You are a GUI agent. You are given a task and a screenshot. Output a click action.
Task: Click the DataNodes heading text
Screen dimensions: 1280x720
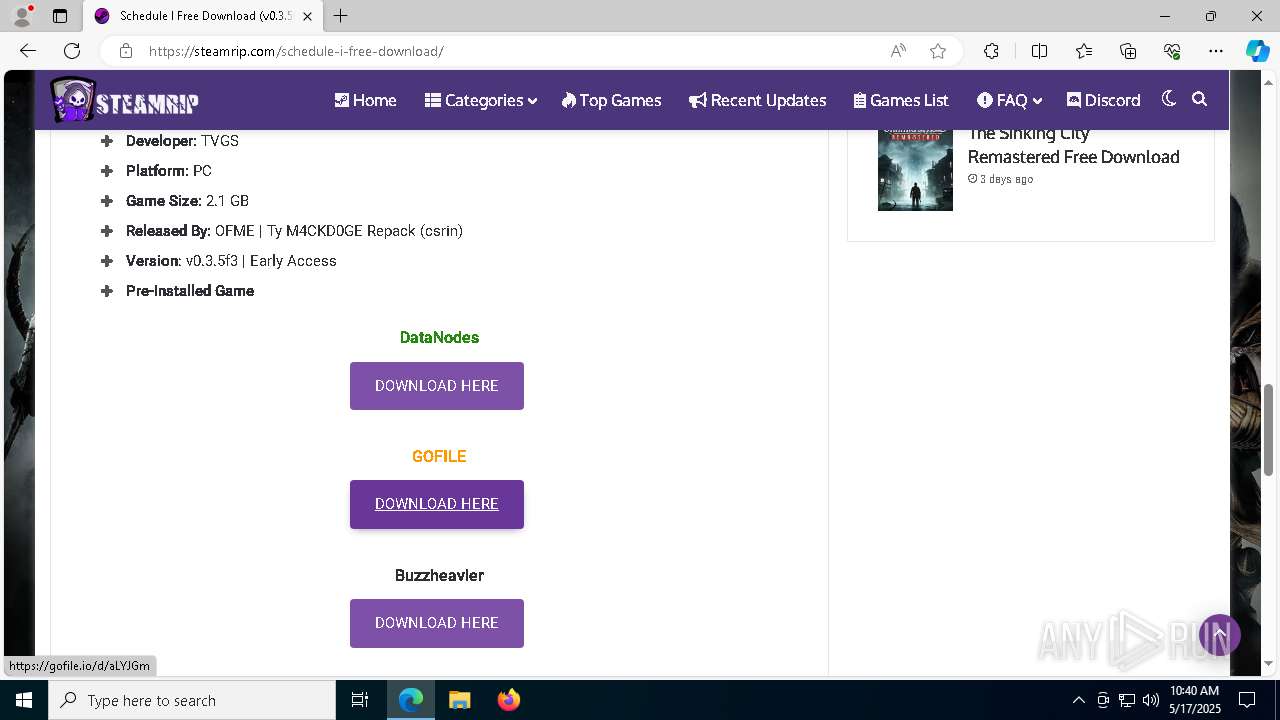coord(439,337)
